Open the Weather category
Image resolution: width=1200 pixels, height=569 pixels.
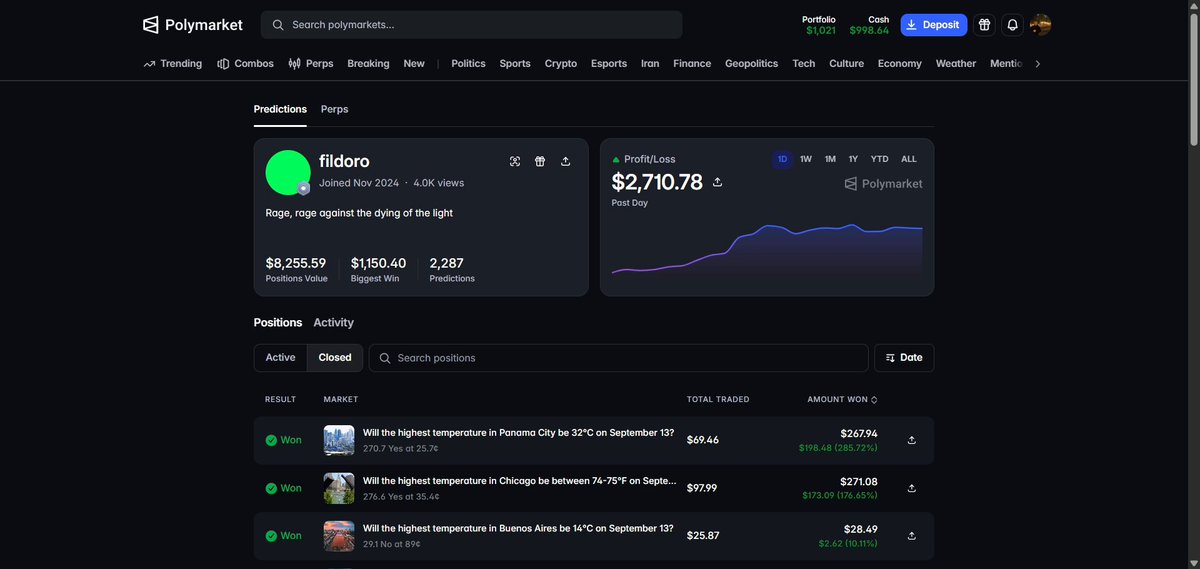tap(956, 63)
